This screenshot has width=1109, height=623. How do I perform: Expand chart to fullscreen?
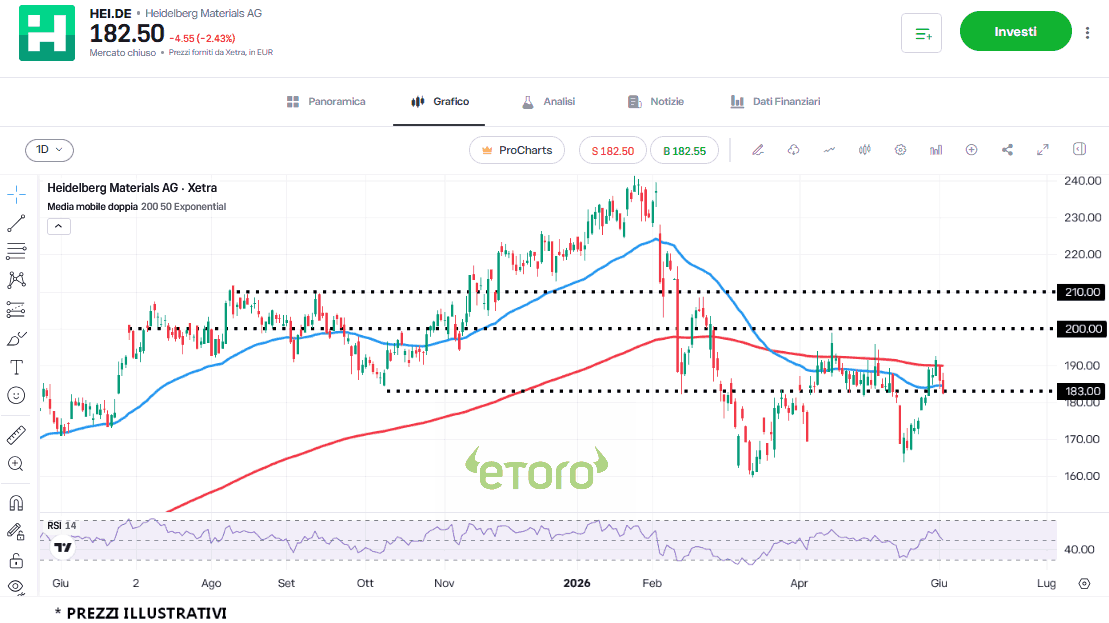[x=1043, y=150]
